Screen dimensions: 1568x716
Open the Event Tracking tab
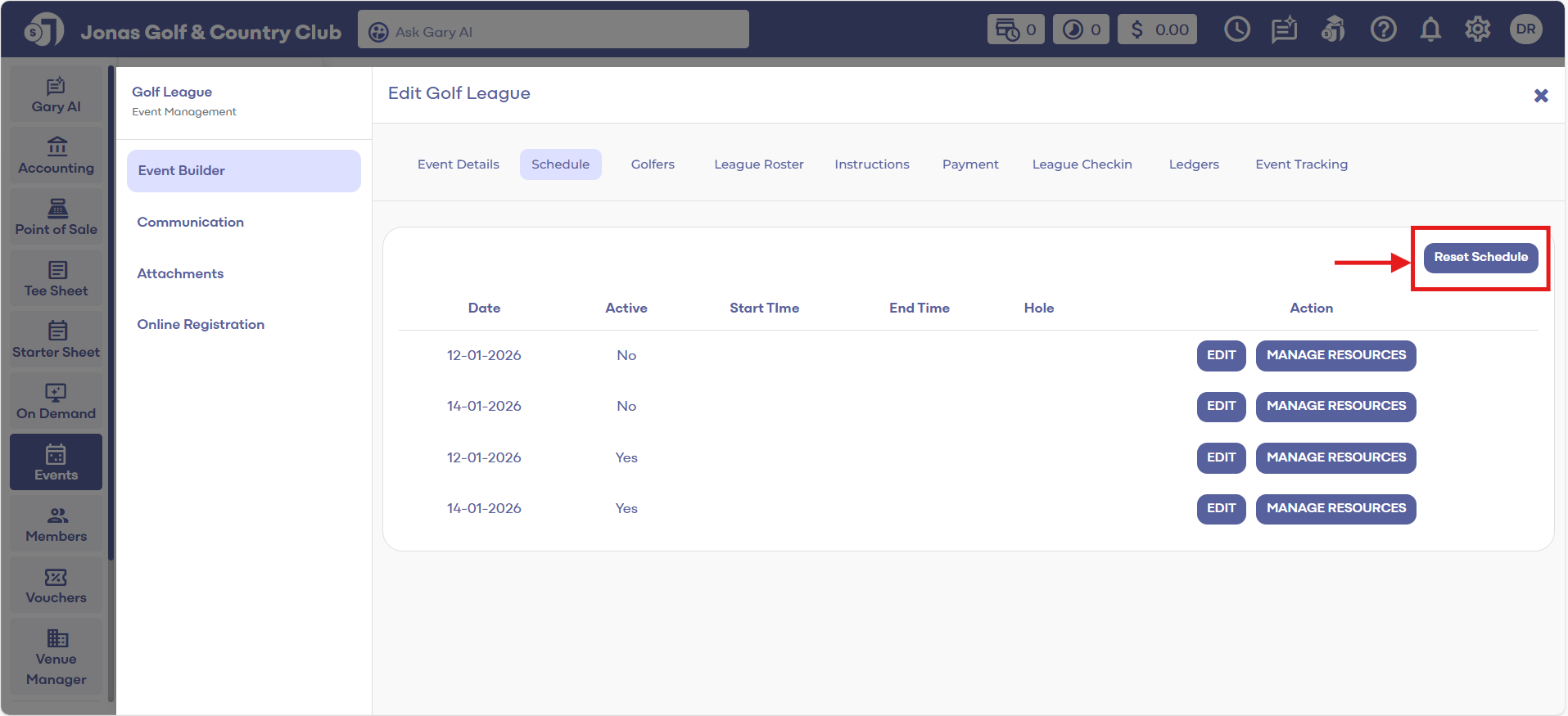[x=1300, y=164]
